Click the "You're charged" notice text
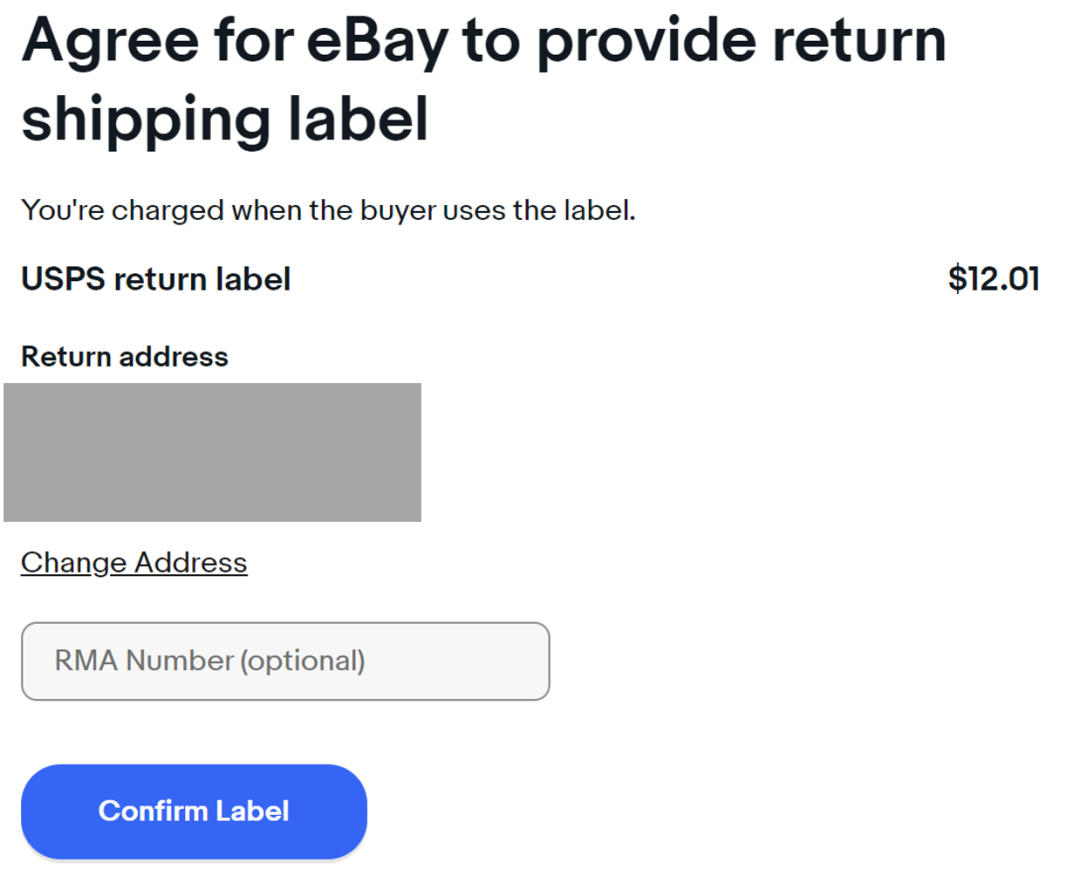 pos(328,211)
